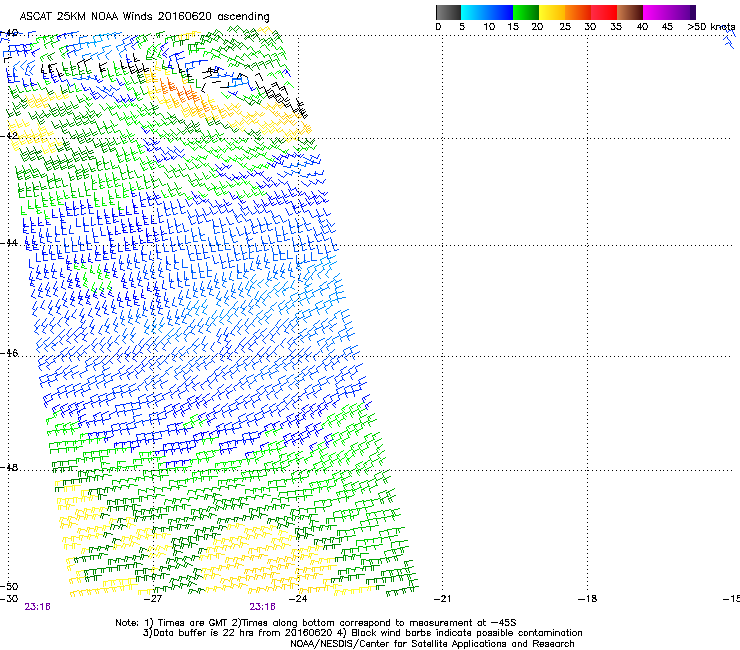
Task: Select the note line starting "3)Data buffer is 22 hrs"
Action: click(362, 633)
